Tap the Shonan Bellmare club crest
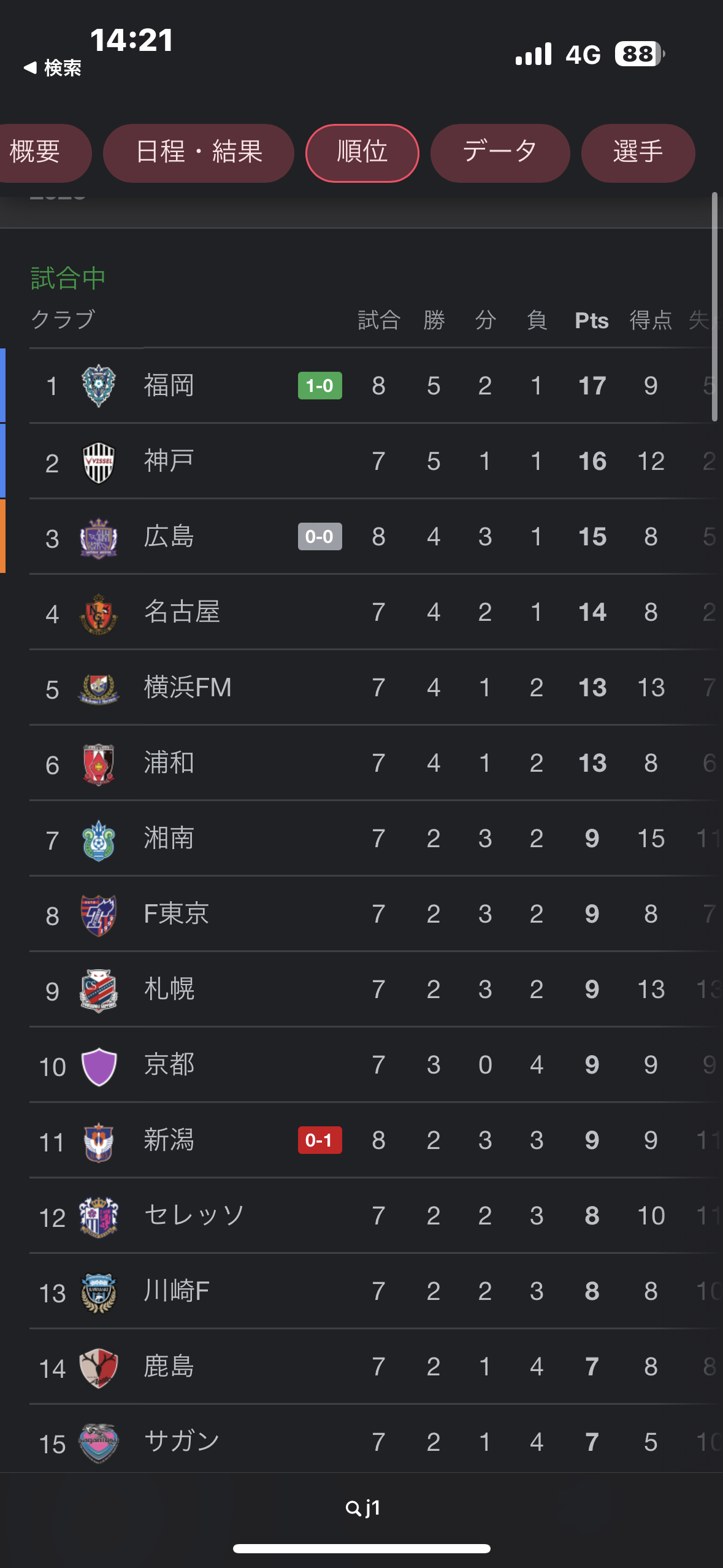Screen dimensions: 723x1568 pos(99,840)
